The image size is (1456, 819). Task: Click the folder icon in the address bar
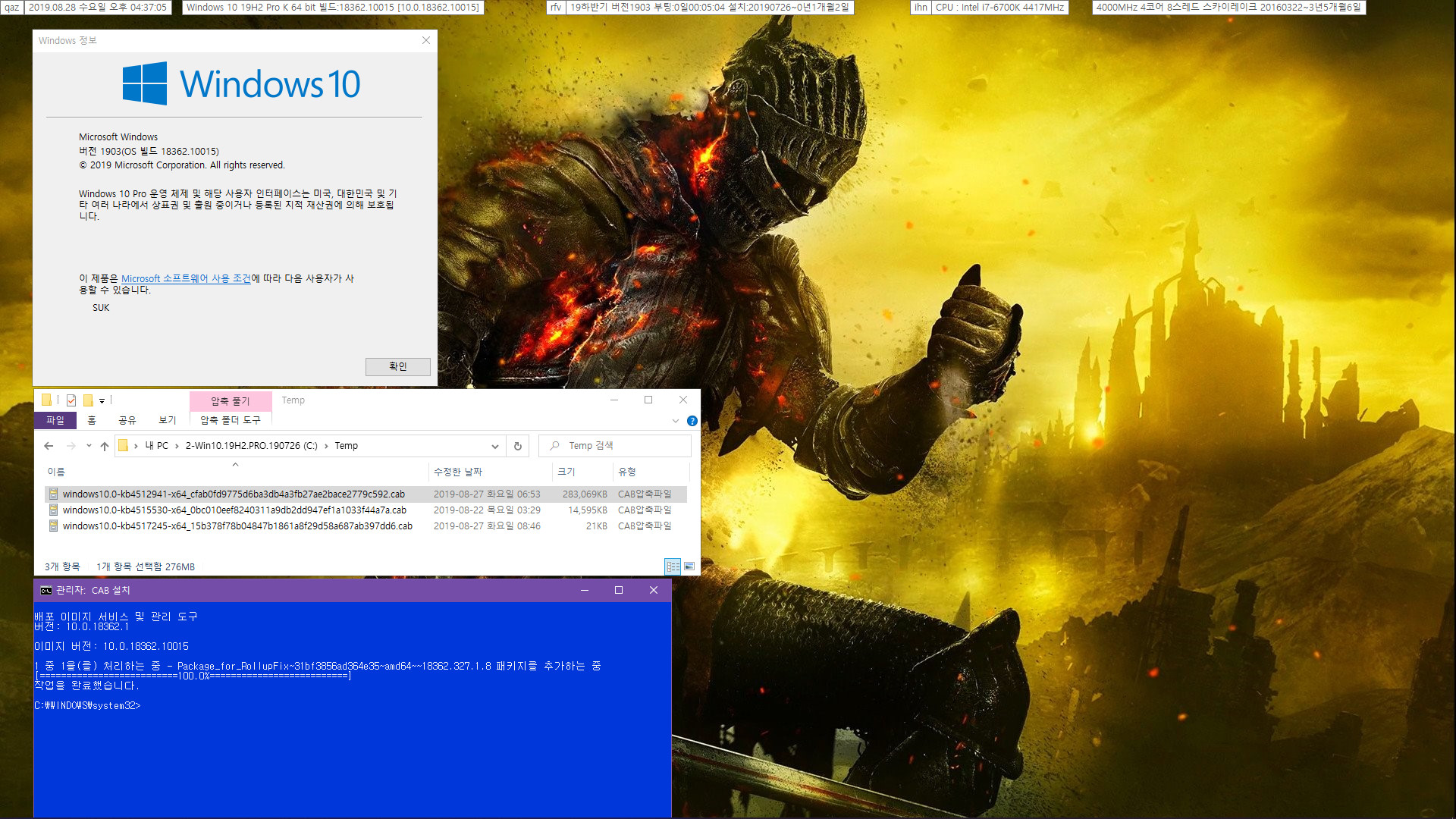click(x=123, y=446)
